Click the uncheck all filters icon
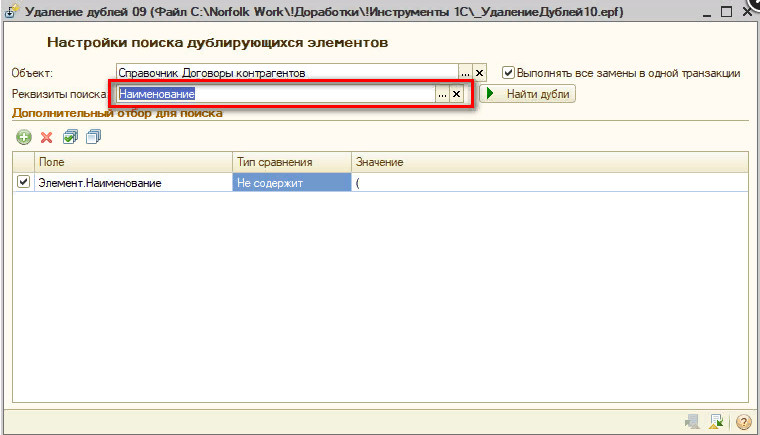 (x=93, y=137)
